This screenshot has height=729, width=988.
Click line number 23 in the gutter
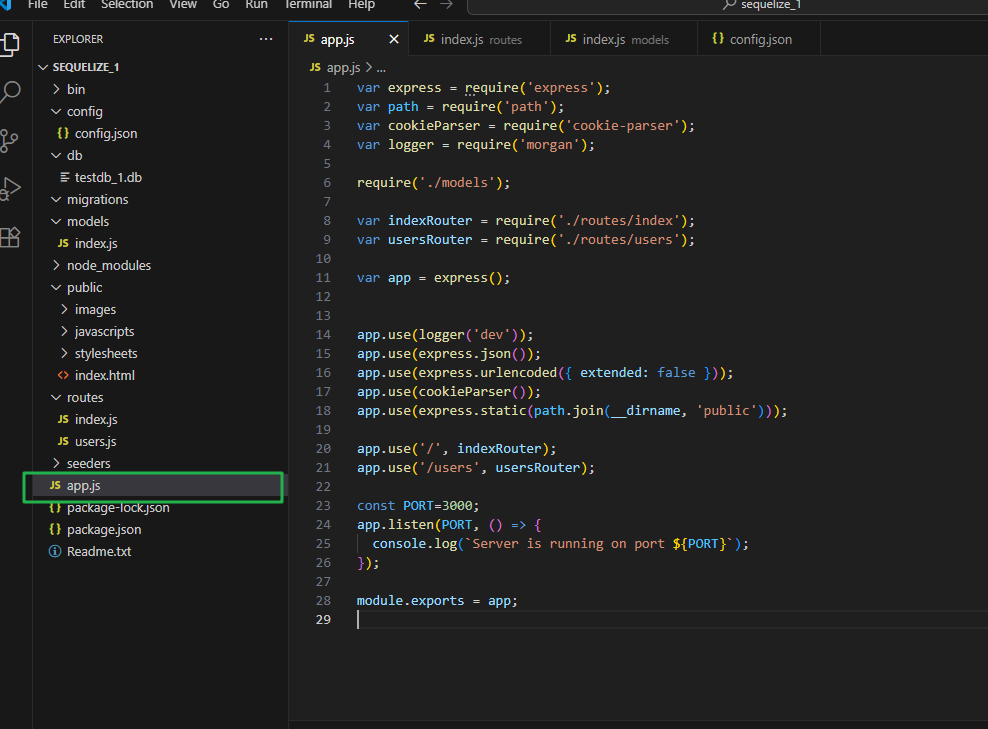click(x=323, y=505)
